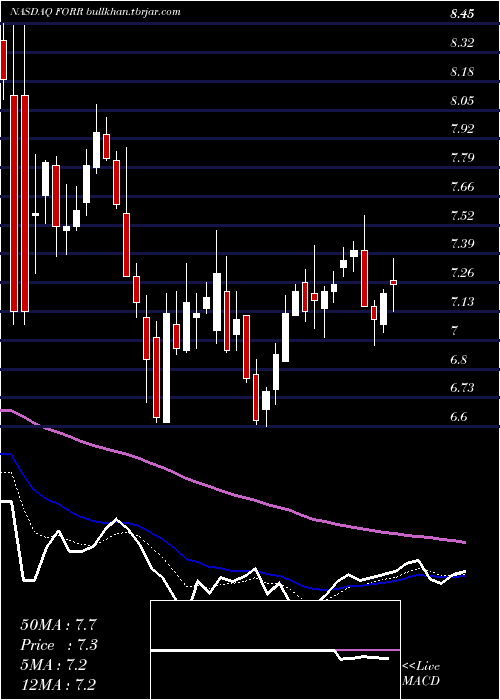Click the 6.73 price axis label
The height and width of the screenshot is (700, 500).
pos(462,388)
